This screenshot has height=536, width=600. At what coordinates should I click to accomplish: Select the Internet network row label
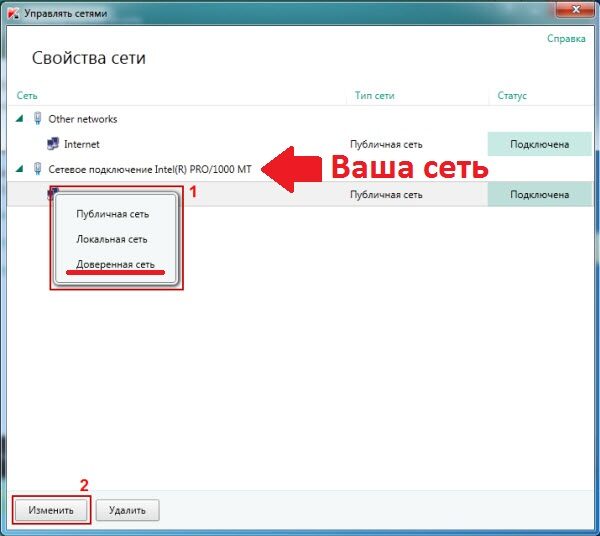(82, 144)
